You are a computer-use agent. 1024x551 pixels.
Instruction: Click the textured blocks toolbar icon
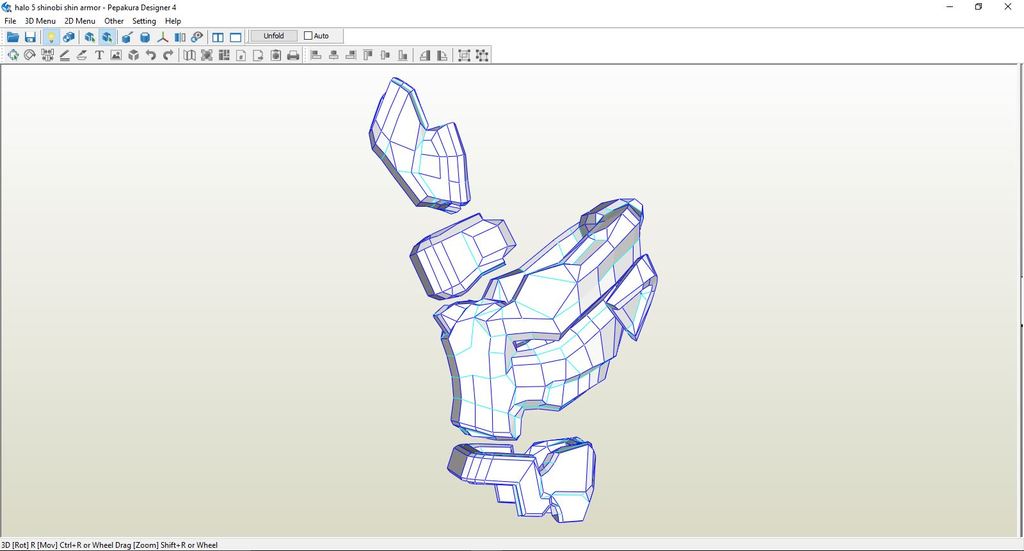(x=69, y=37)
